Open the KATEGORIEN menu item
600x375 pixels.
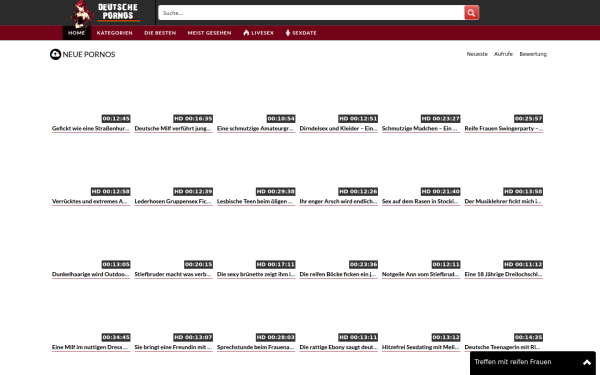114,33
